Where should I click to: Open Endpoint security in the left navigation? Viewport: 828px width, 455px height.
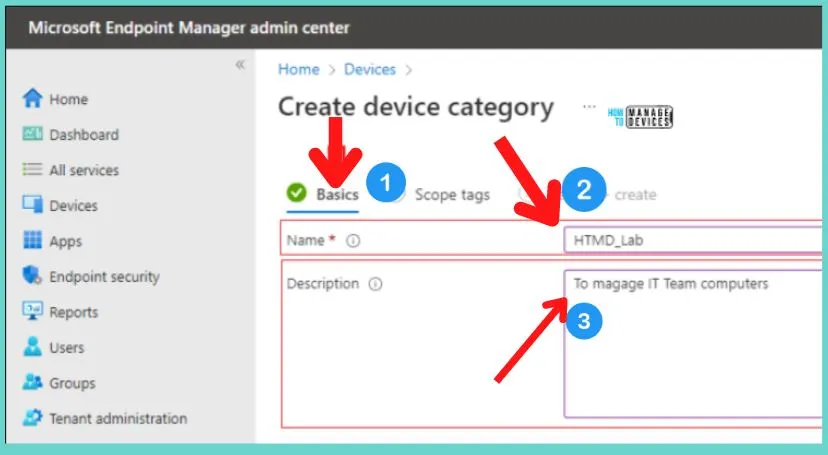[x=104, y=277]
